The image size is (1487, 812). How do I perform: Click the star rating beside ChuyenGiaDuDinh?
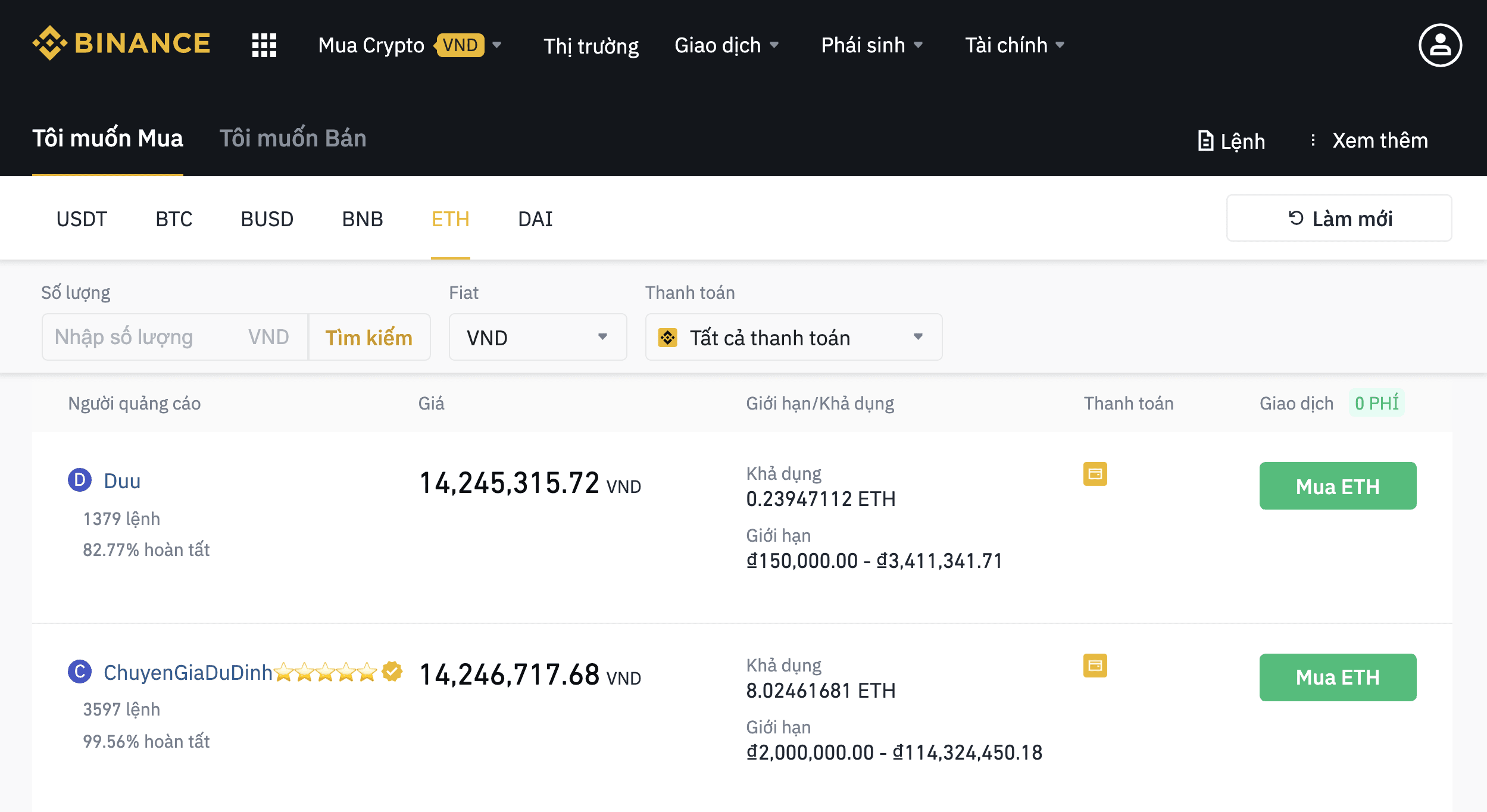point(326,672)
